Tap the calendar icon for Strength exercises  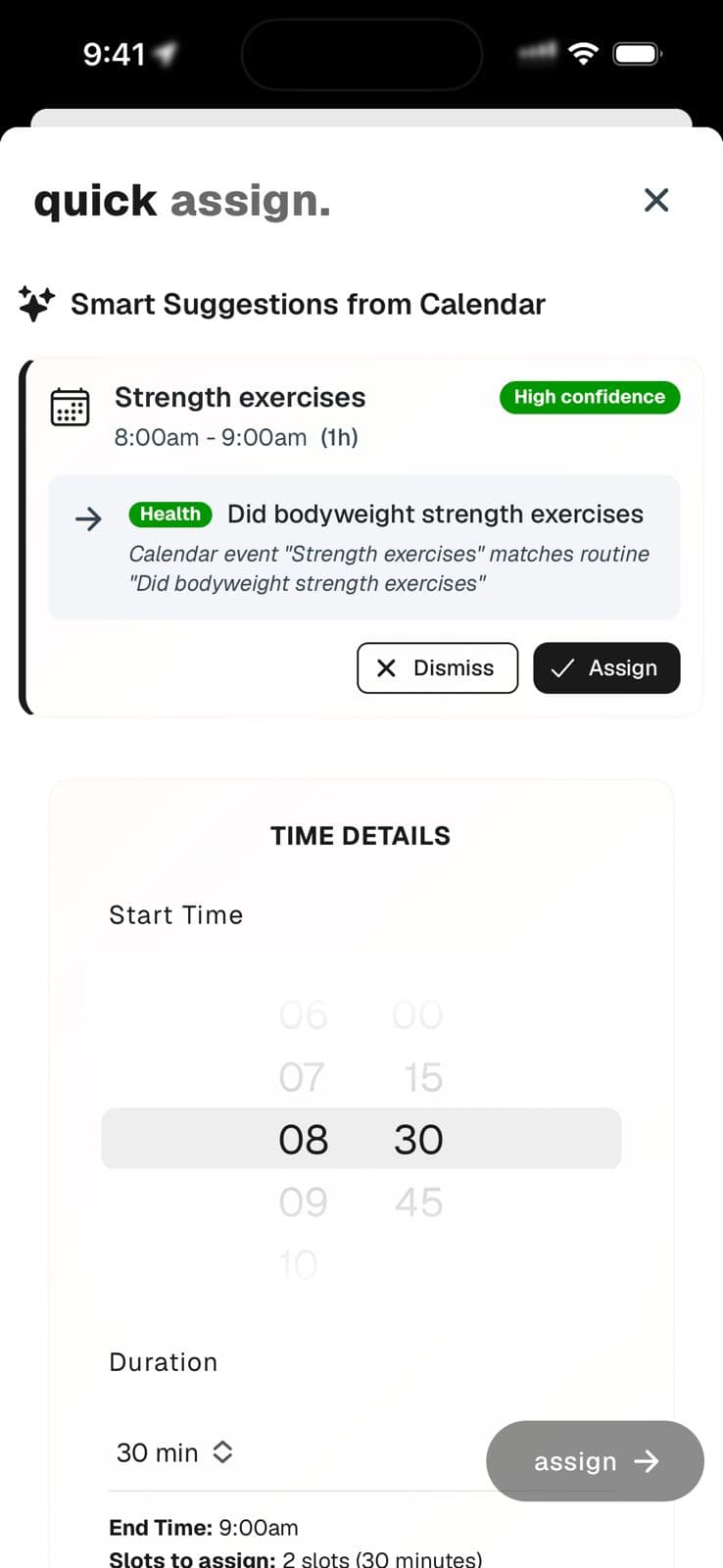[x=70, y=407]
